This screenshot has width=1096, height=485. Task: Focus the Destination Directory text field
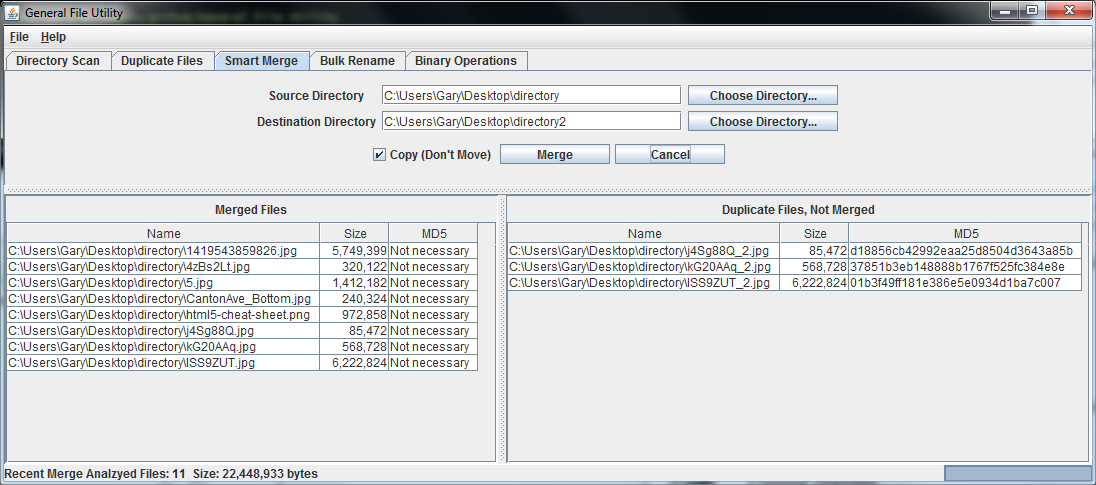530,122
